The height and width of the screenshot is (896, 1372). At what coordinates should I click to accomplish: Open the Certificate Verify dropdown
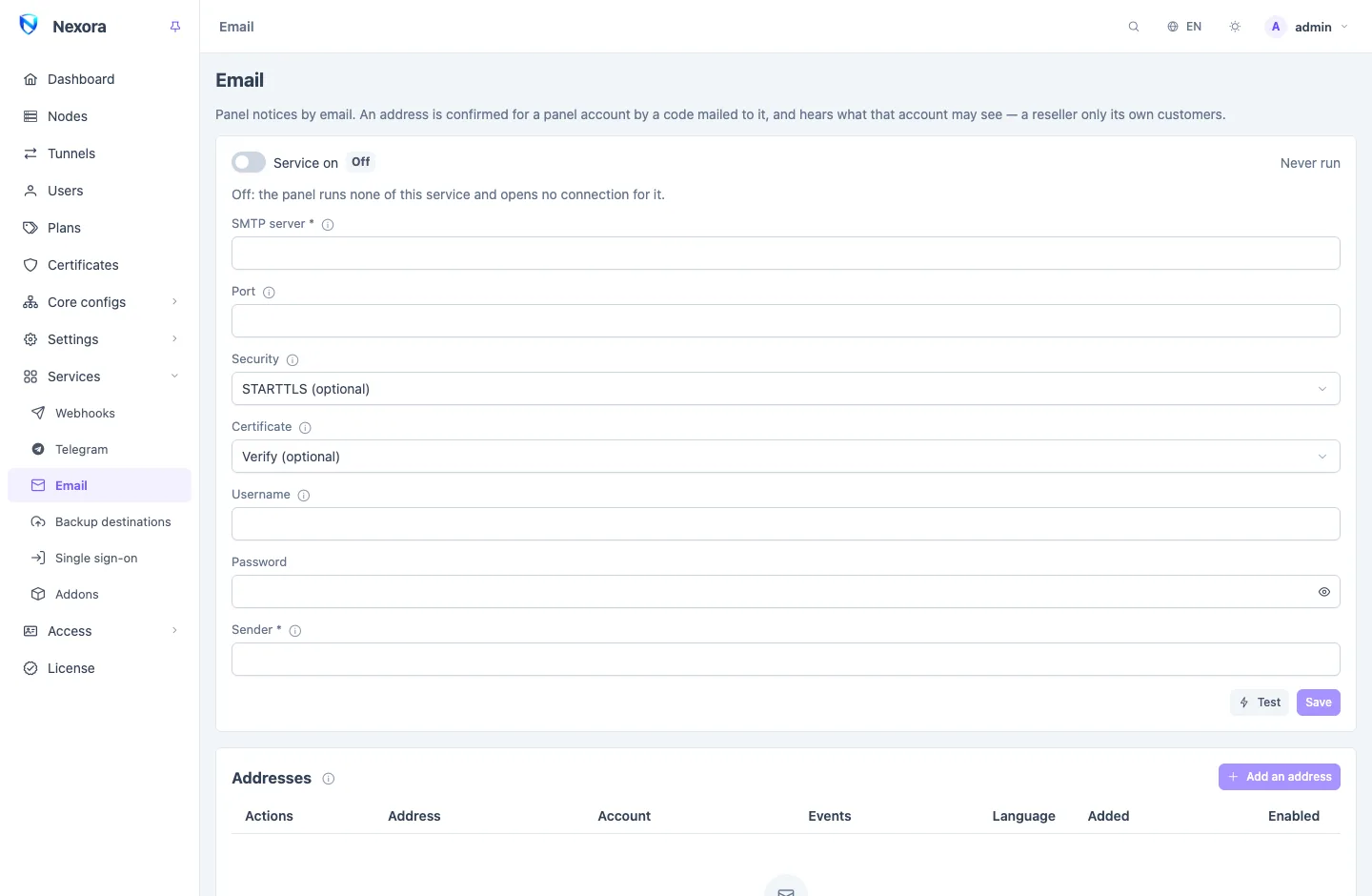click(786, 457)
